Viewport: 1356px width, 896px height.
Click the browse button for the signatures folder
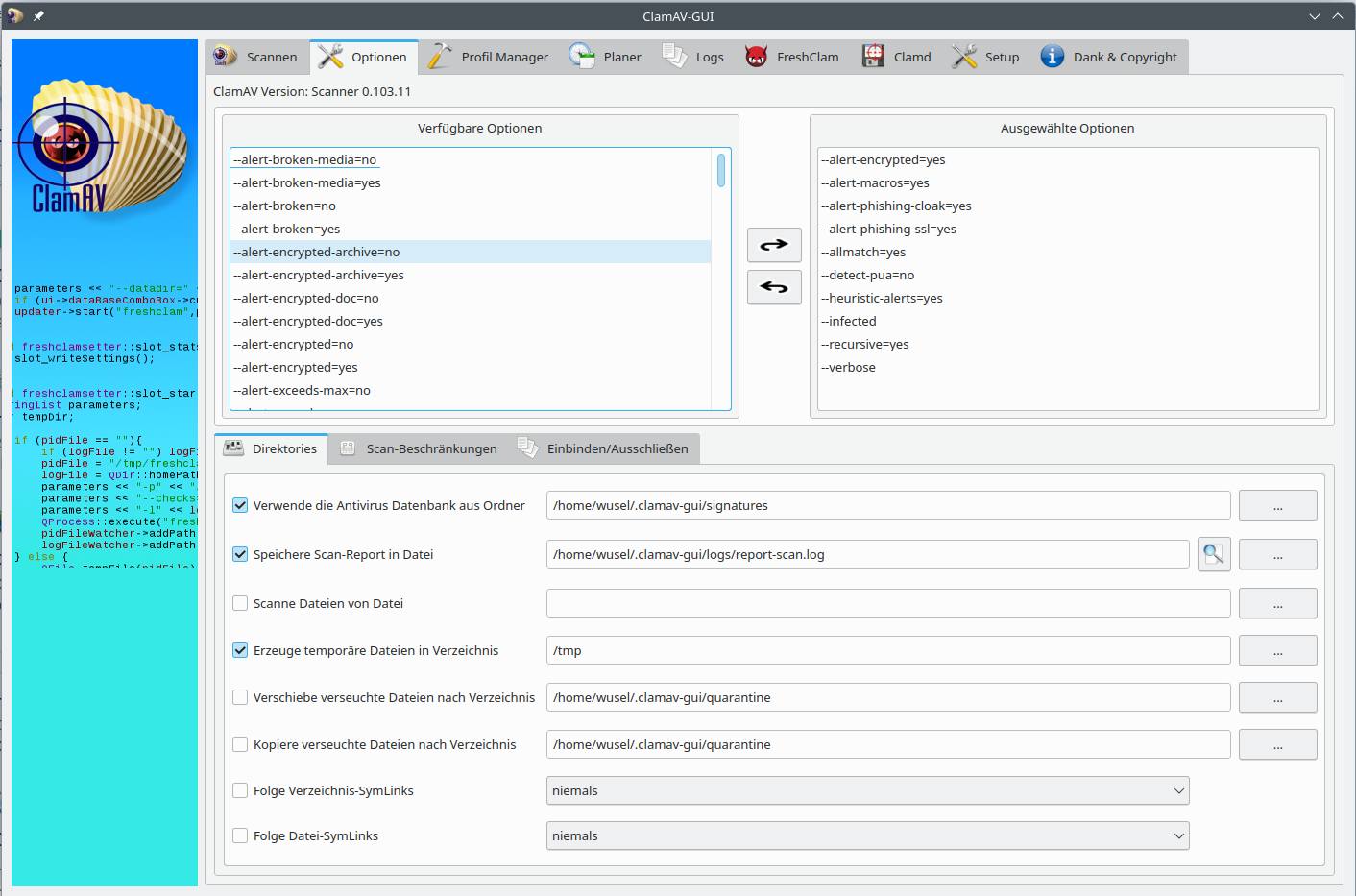[x=1277, y=505]
